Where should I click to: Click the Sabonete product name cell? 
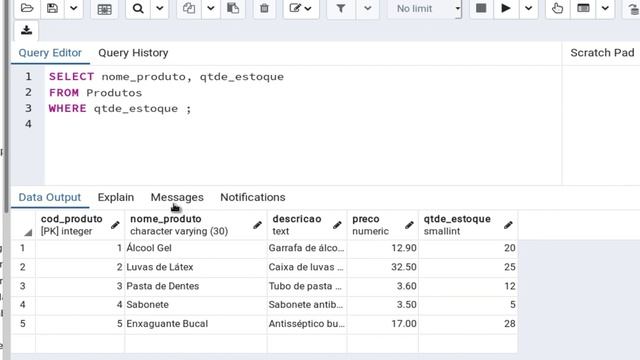tap(196, 305)
